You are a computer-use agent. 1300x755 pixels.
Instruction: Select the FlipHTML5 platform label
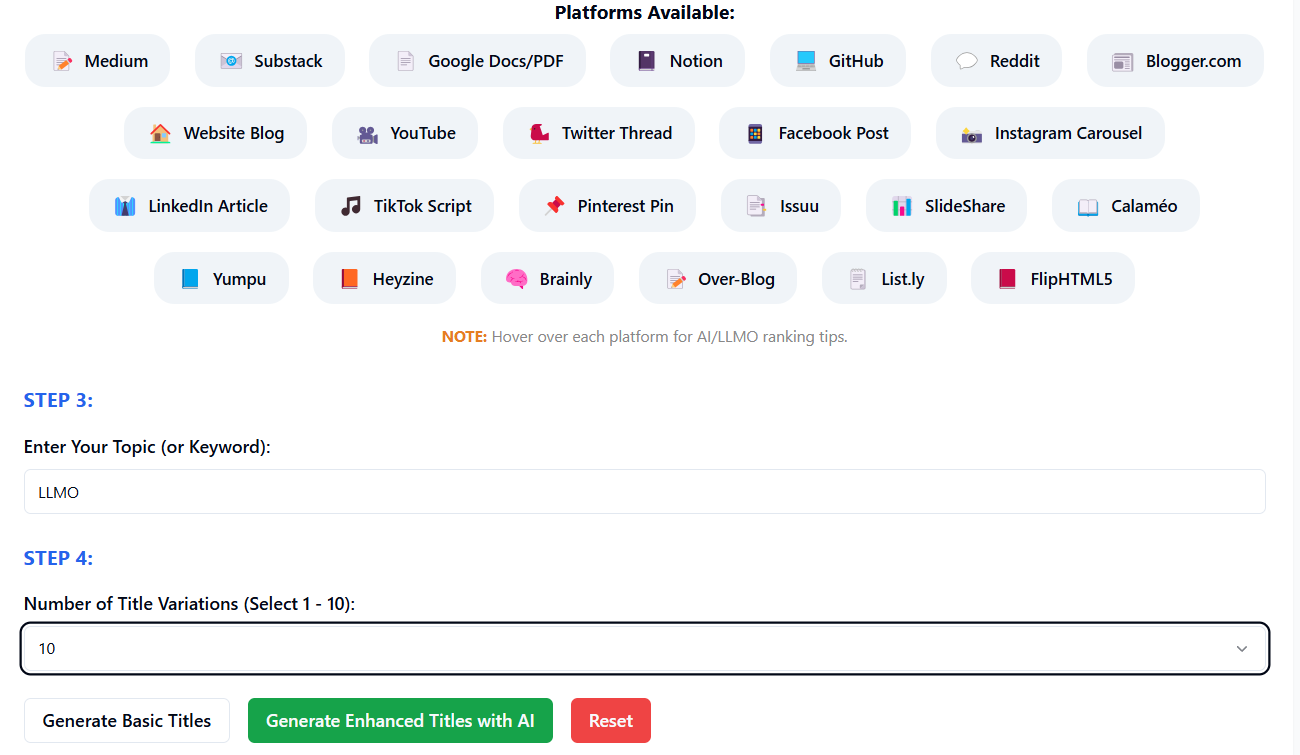(1071, 279)
